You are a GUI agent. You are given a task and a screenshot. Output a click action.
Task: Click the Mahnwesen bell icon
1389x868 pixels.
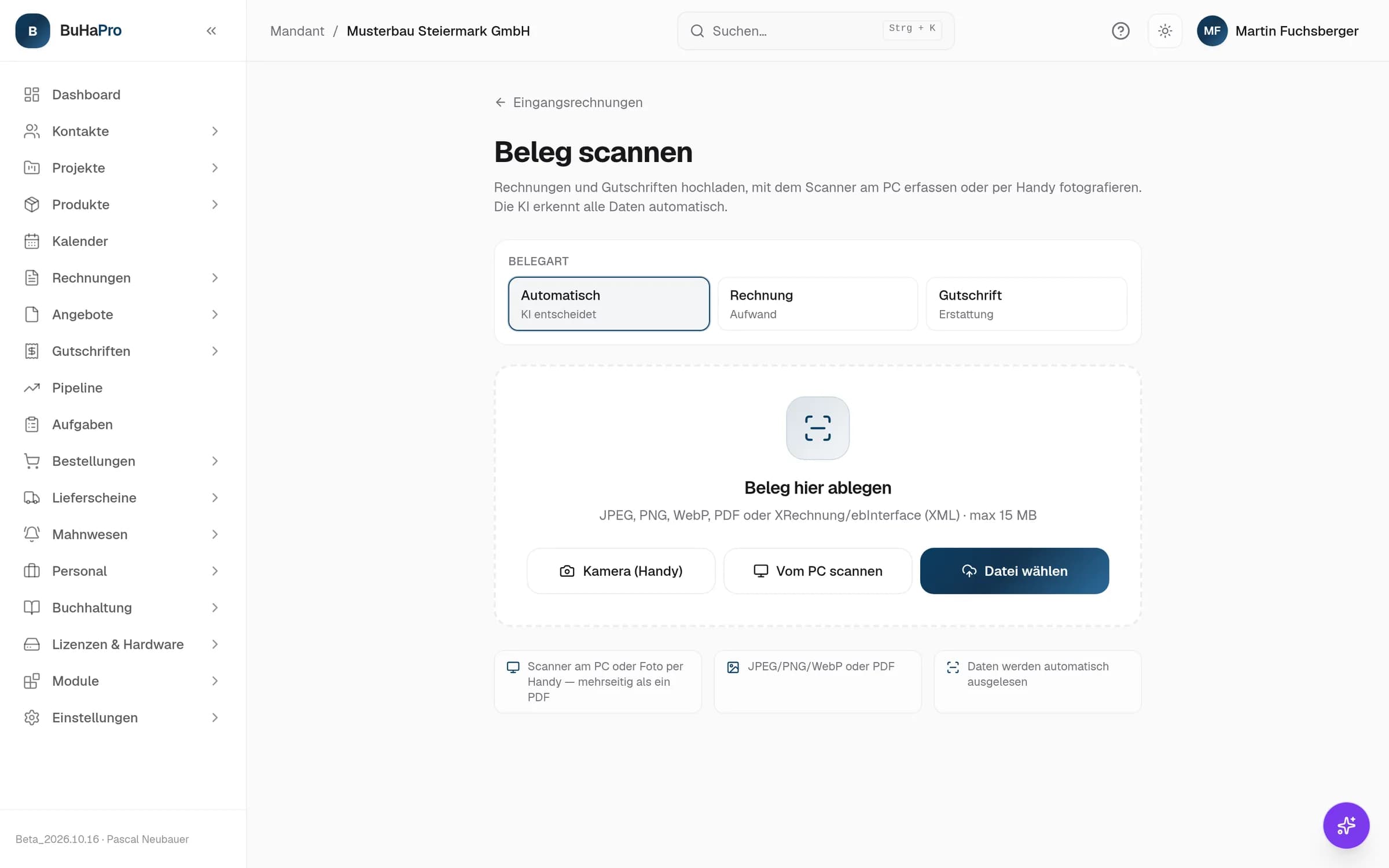[x=32, y=534]
